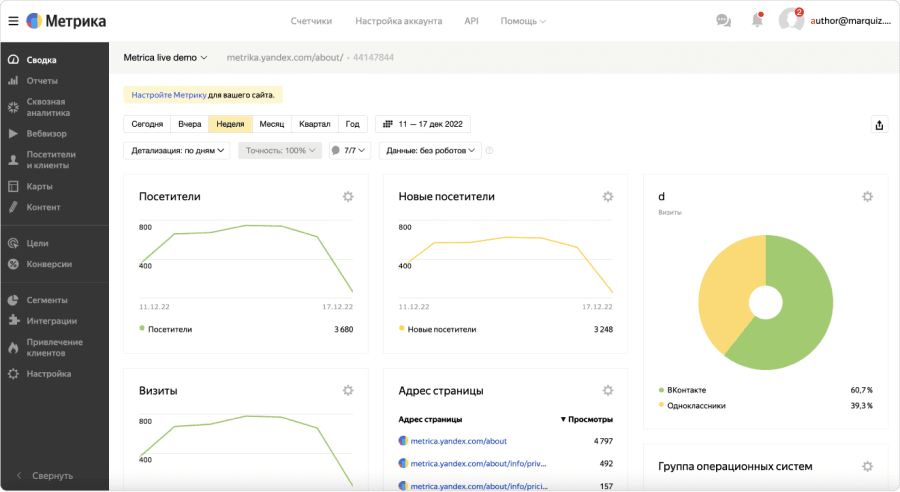Switch period to Квартал
The image size is (900, 492).
coord(314,124)
